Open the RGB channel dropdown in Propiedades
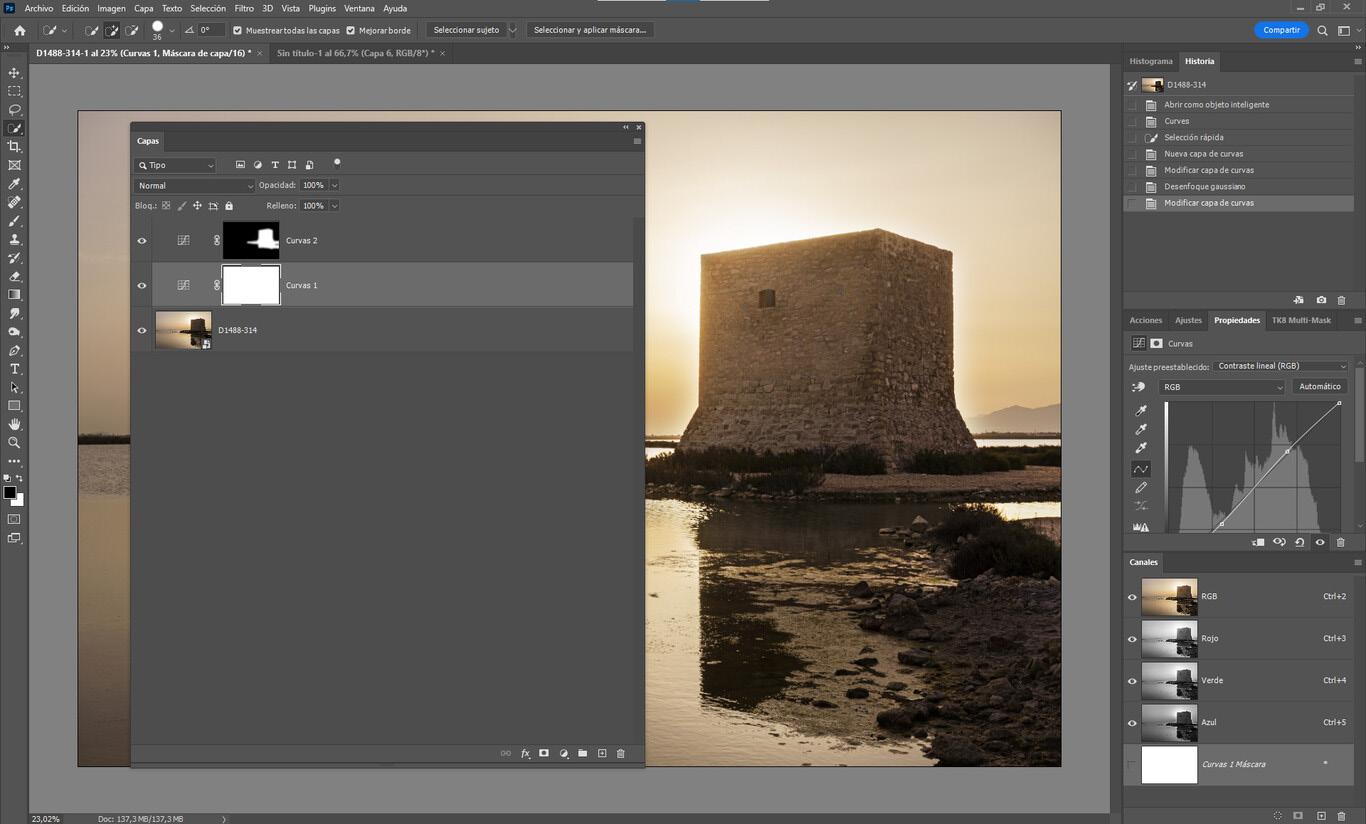 [1221, 387]
